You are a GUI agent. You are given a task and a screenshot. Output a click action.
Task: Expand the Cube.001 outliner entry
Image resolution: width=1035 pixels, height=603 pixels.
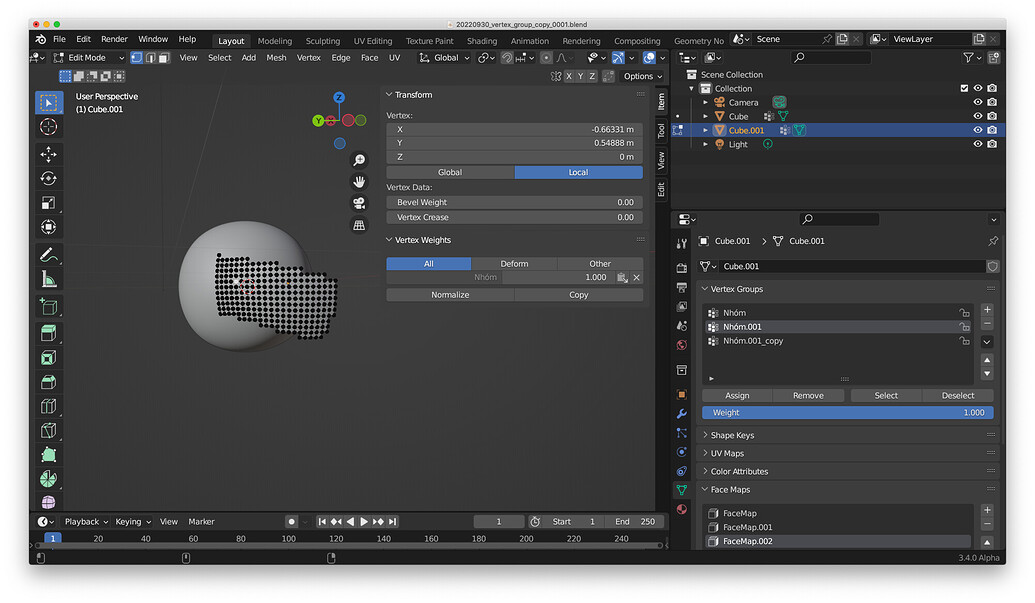pos(706,129)
